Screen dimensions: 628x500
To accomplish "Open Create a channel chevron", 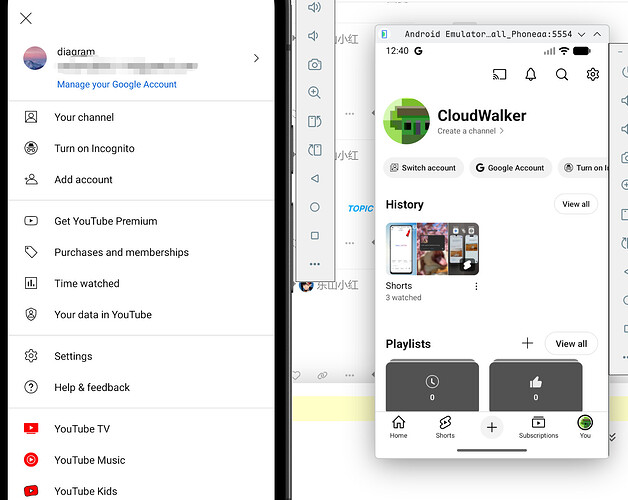I will pyautogui.click(x=501, y=131).
